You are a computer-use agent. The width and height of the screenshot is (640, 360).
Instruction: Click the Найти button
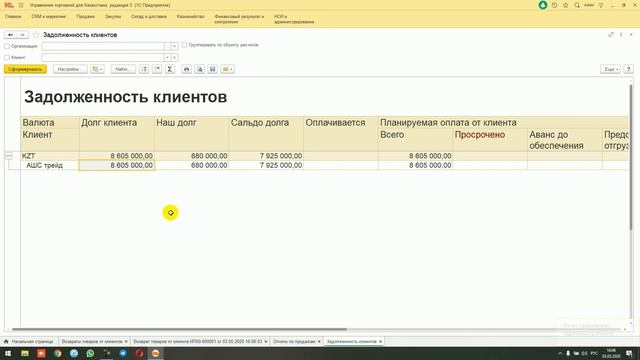(123, 69)
